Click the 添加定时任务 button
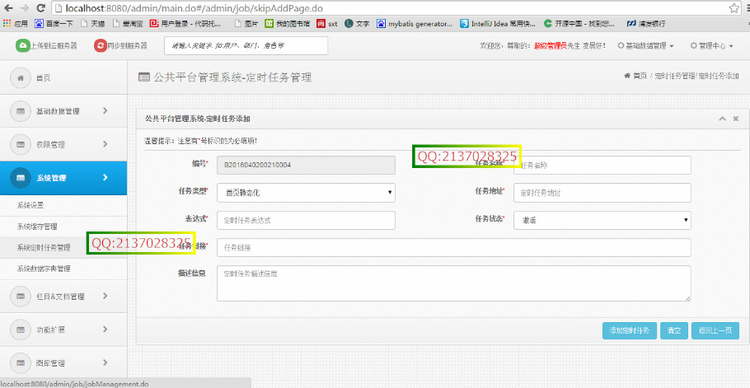The image size is (750, 388). [629, 331]
